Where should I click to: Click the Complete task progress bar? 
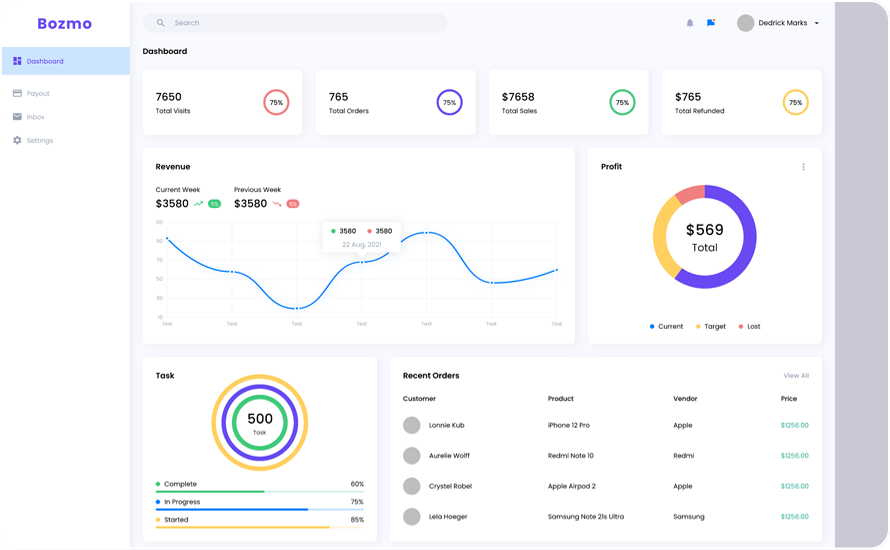coord(259,492)
